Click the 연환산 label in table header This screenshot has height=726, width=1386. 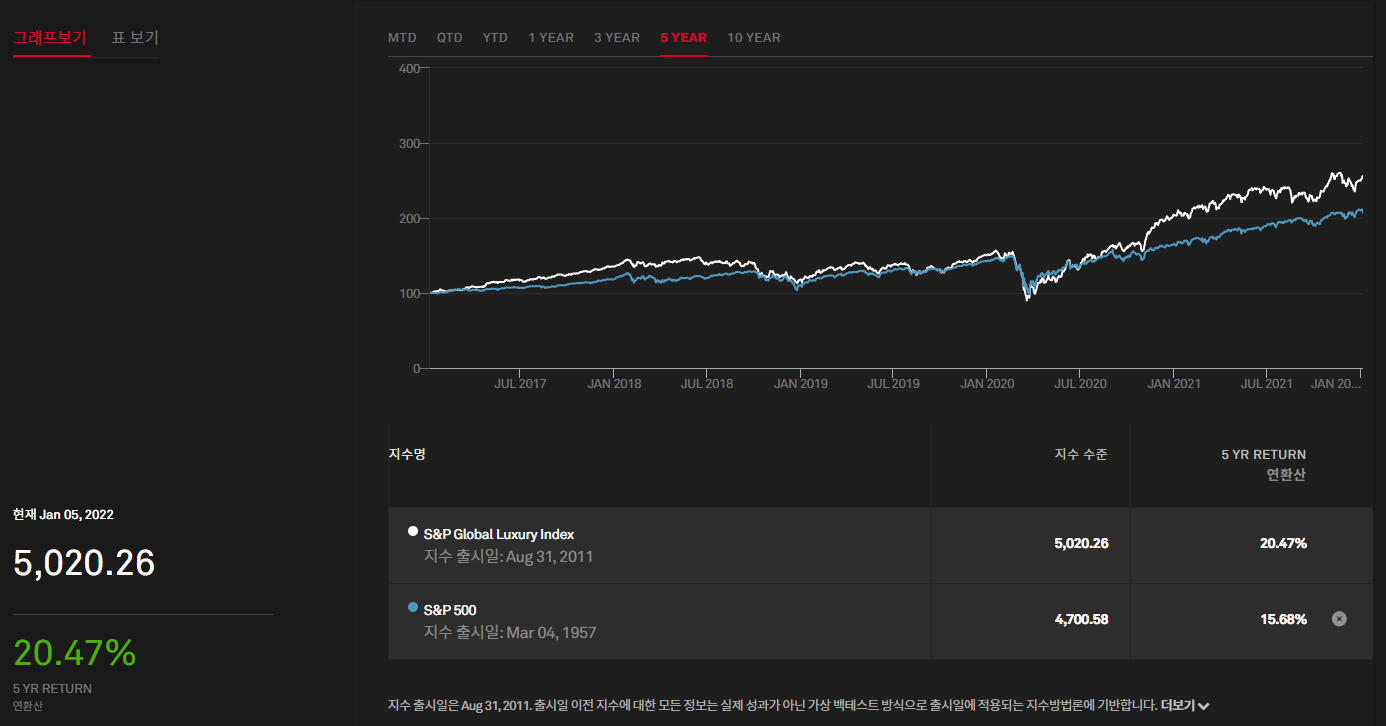pos(1286,475)
